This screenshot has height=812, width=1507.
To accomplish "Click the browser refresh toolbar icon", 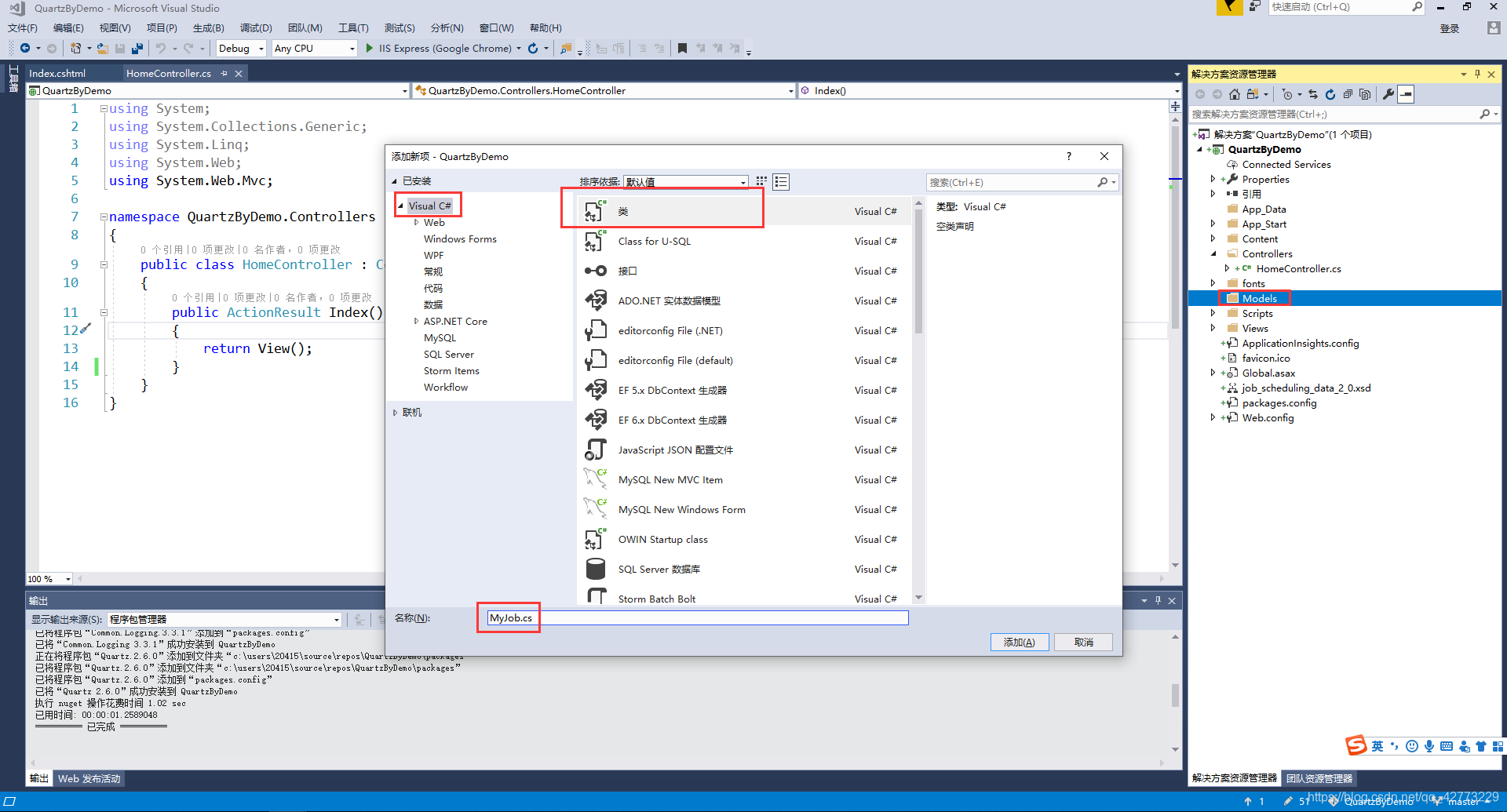I will (533, 49).
